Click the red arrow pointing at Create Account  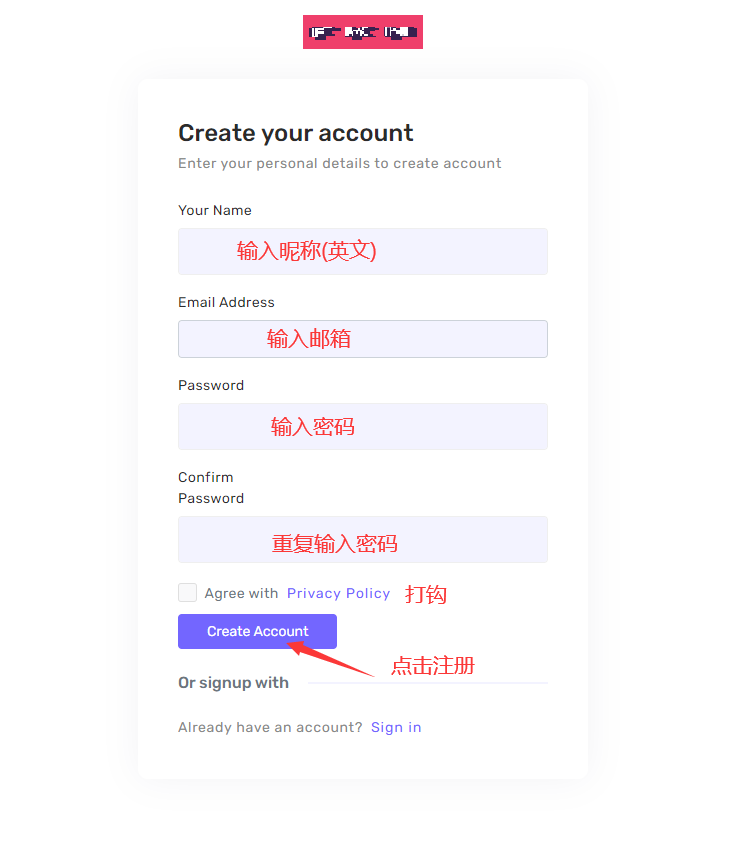point(330,659)
